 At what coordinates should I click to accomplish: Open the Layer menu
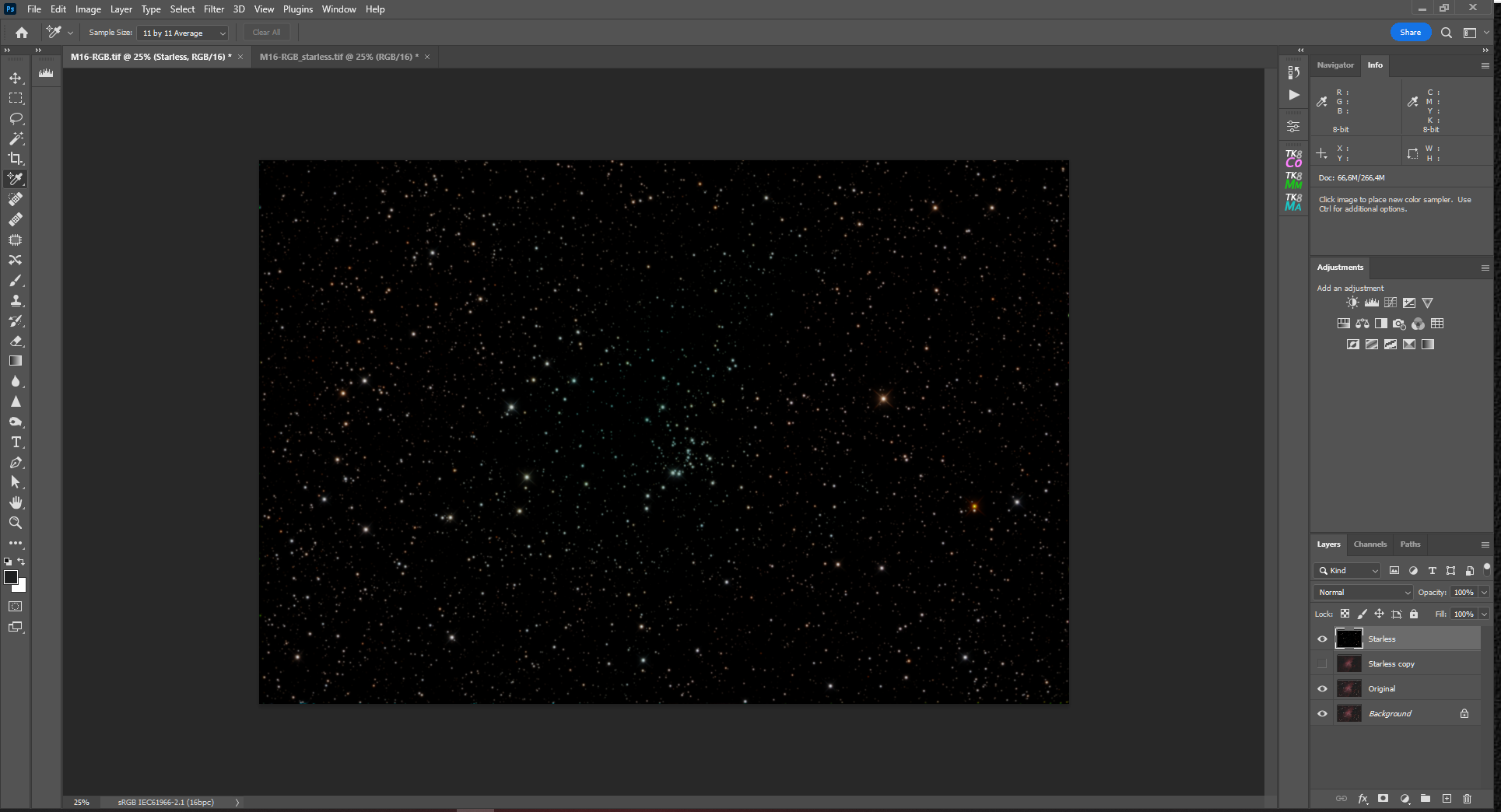tap(121, 9)
